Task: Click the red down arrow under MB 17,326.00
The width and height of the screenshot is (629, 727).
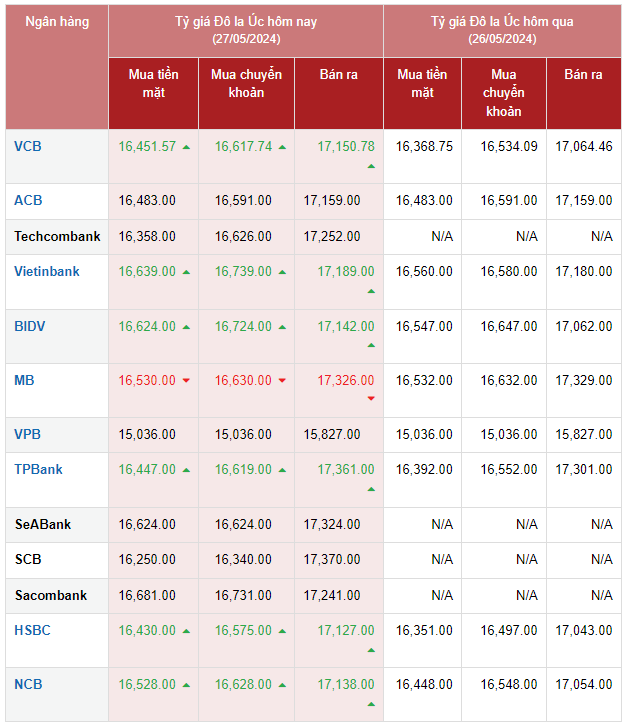Action: tap(371, 399)
